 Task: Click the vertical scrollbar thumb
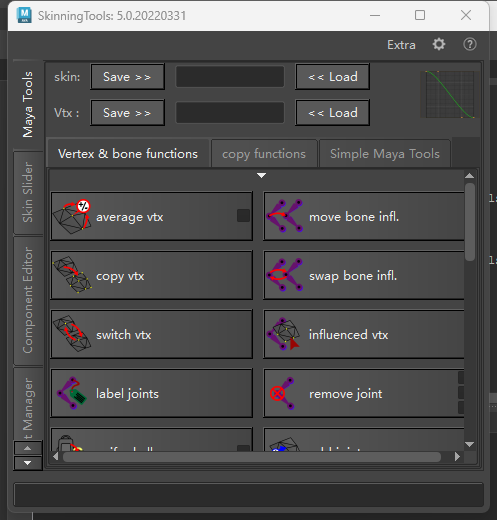[x=470, y=222]
